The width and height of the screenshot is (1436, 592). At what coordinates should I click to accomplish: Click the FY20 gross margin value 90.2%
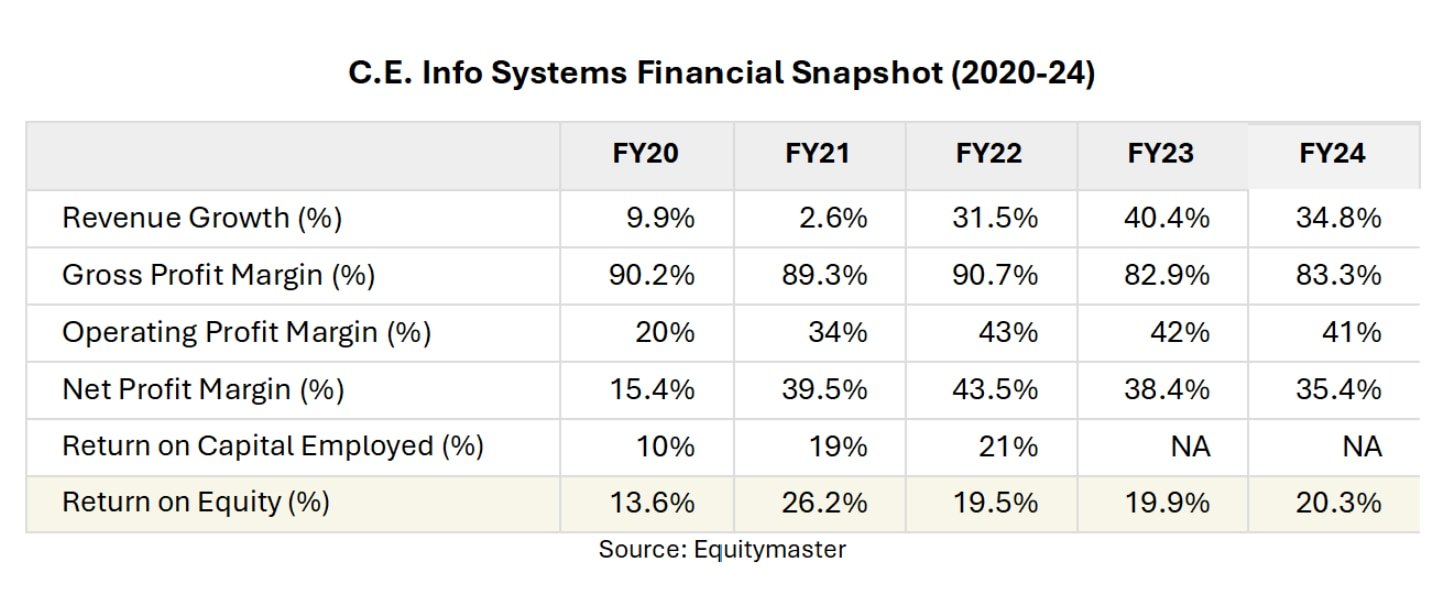tap(651, 275)
